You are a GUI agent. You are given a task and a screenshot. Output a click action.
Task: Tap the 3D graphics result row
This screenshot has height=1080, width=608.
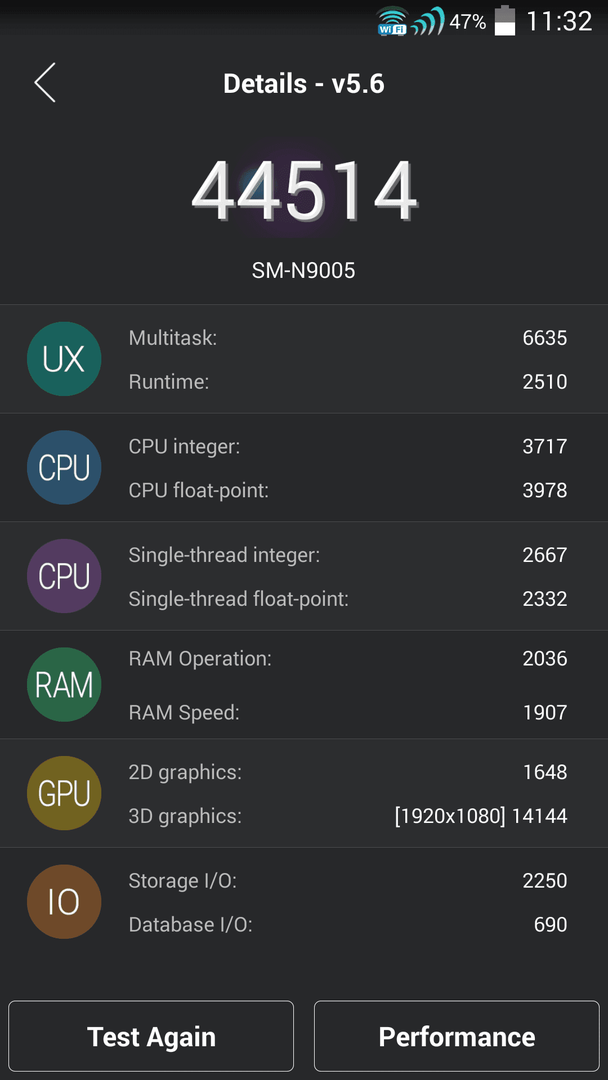[348, 816]
